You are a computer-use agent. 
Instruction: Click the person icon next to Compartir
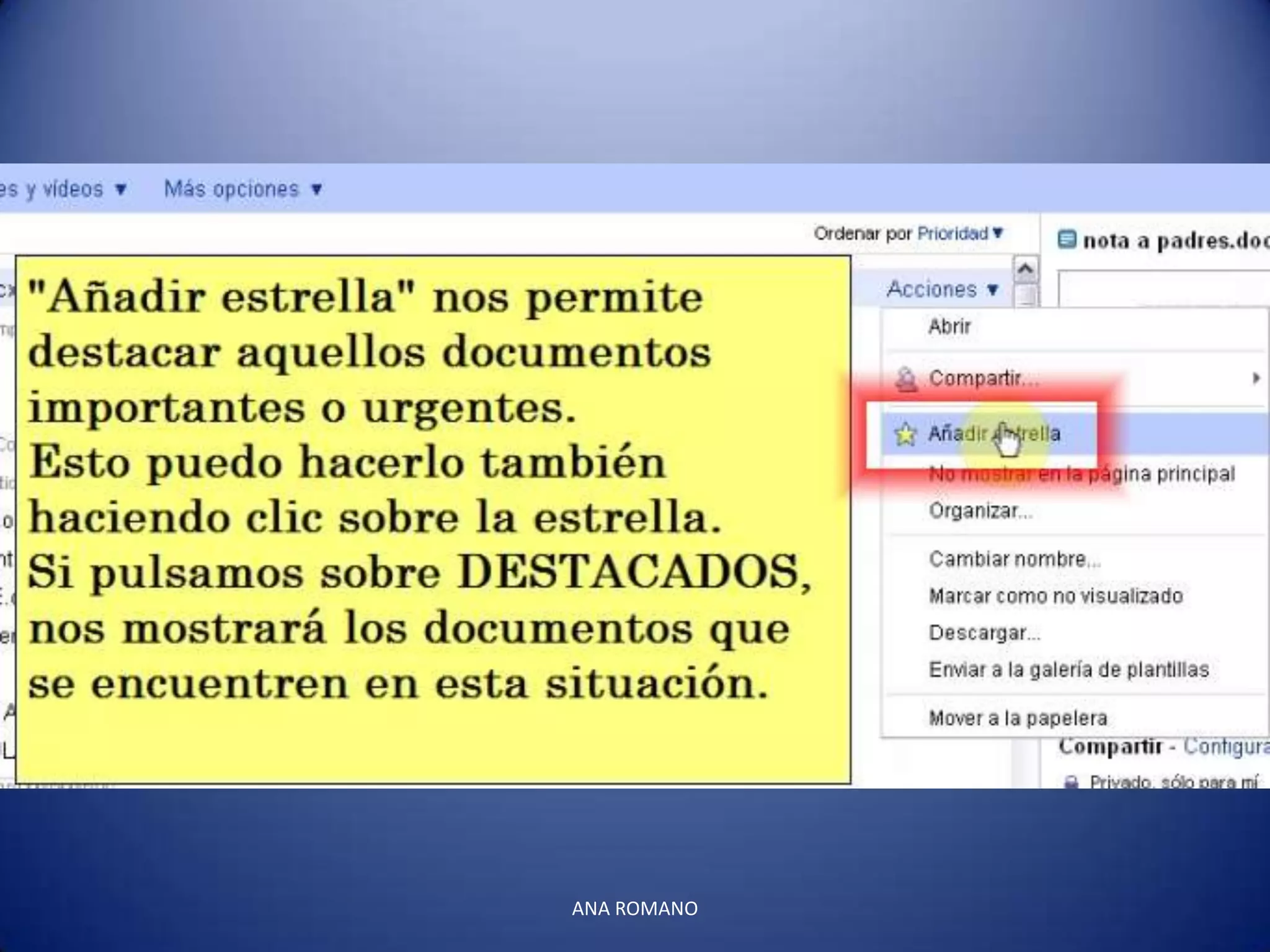(907, 379)
